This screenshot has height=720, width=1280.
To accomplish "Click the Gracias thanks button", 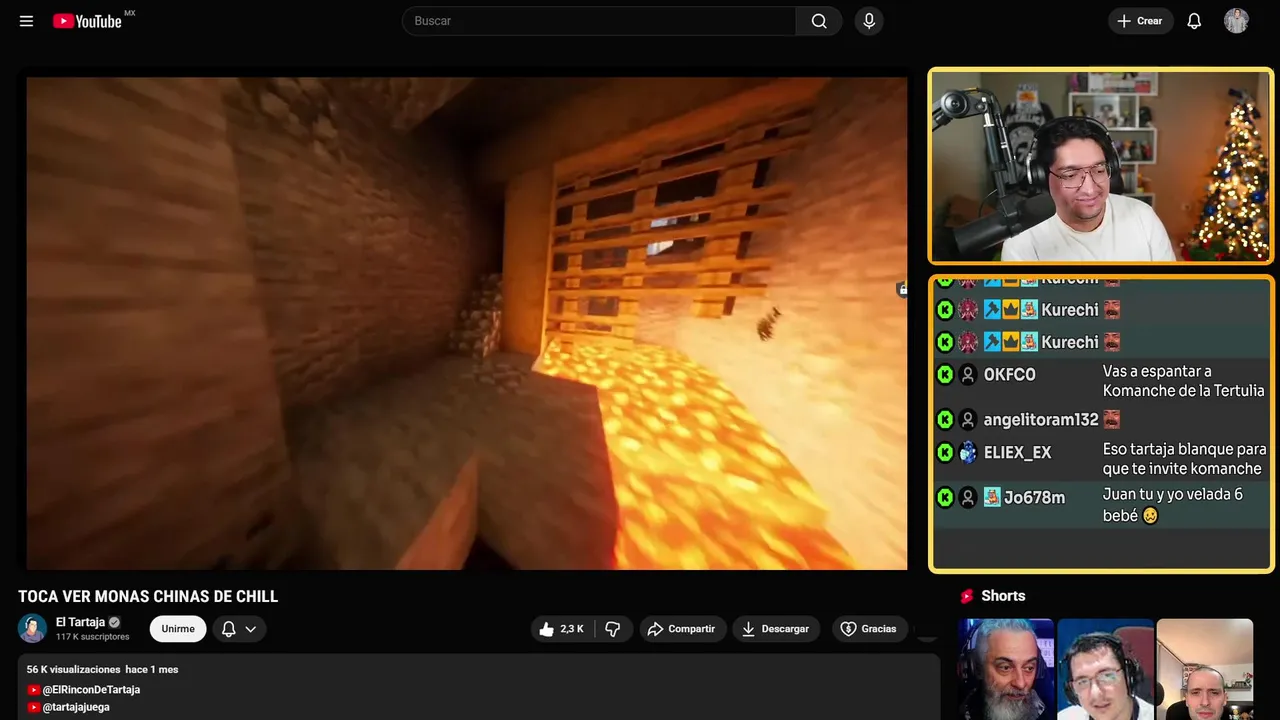I will [x=869, y=629].
